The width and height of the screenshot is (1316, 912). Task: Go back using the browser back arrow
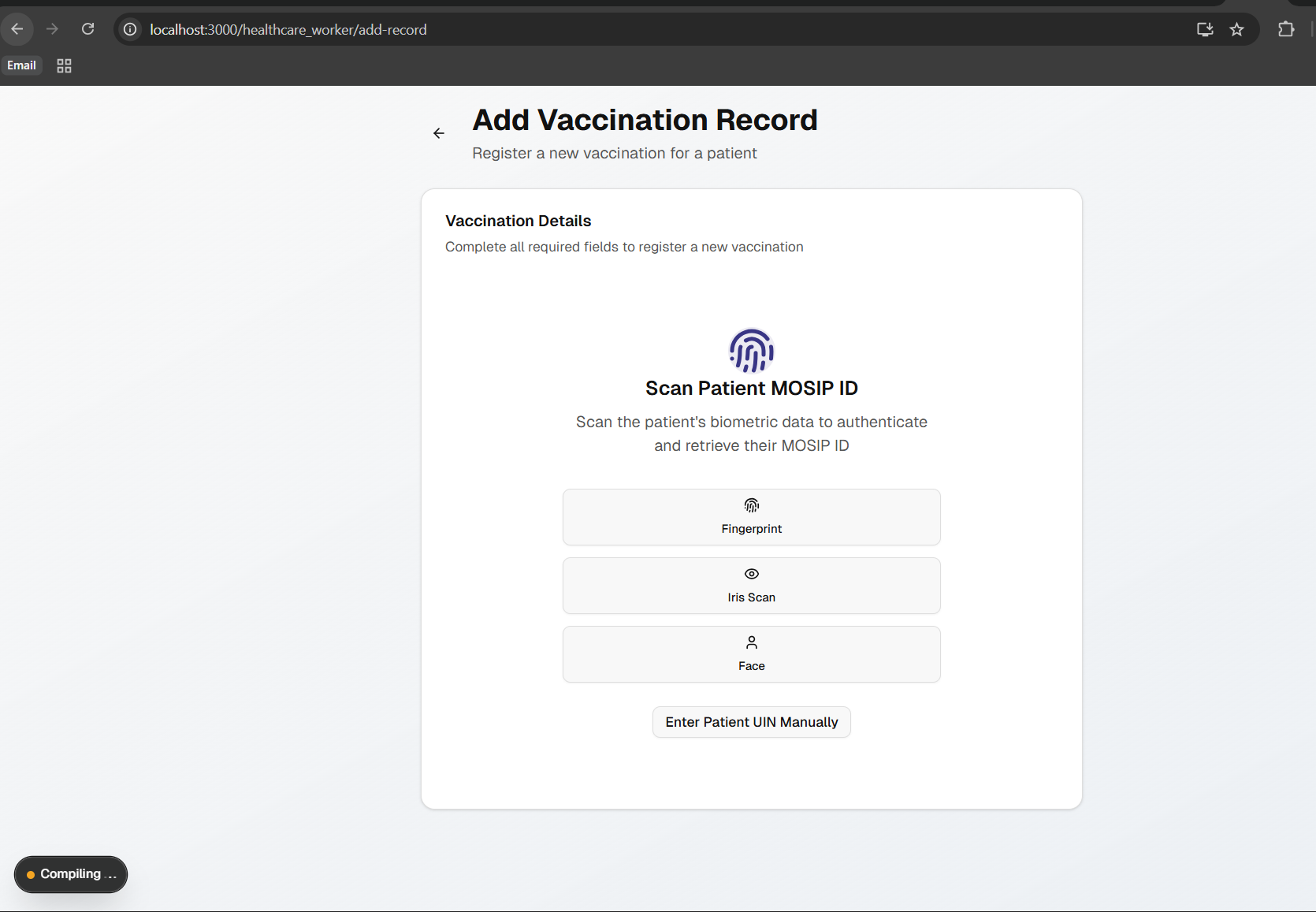pyautogui.click(x=17, y=29)
